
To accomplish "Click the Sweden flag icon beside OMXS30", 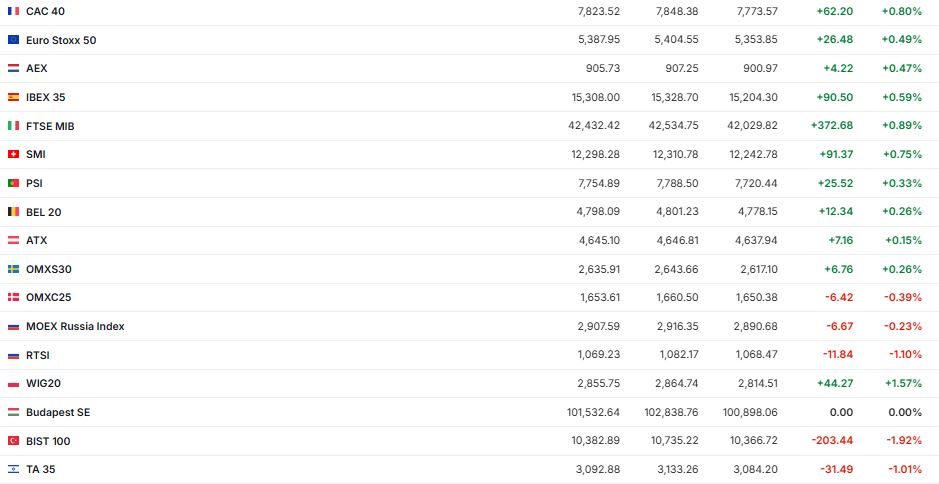I will click(x=13, y=269).
